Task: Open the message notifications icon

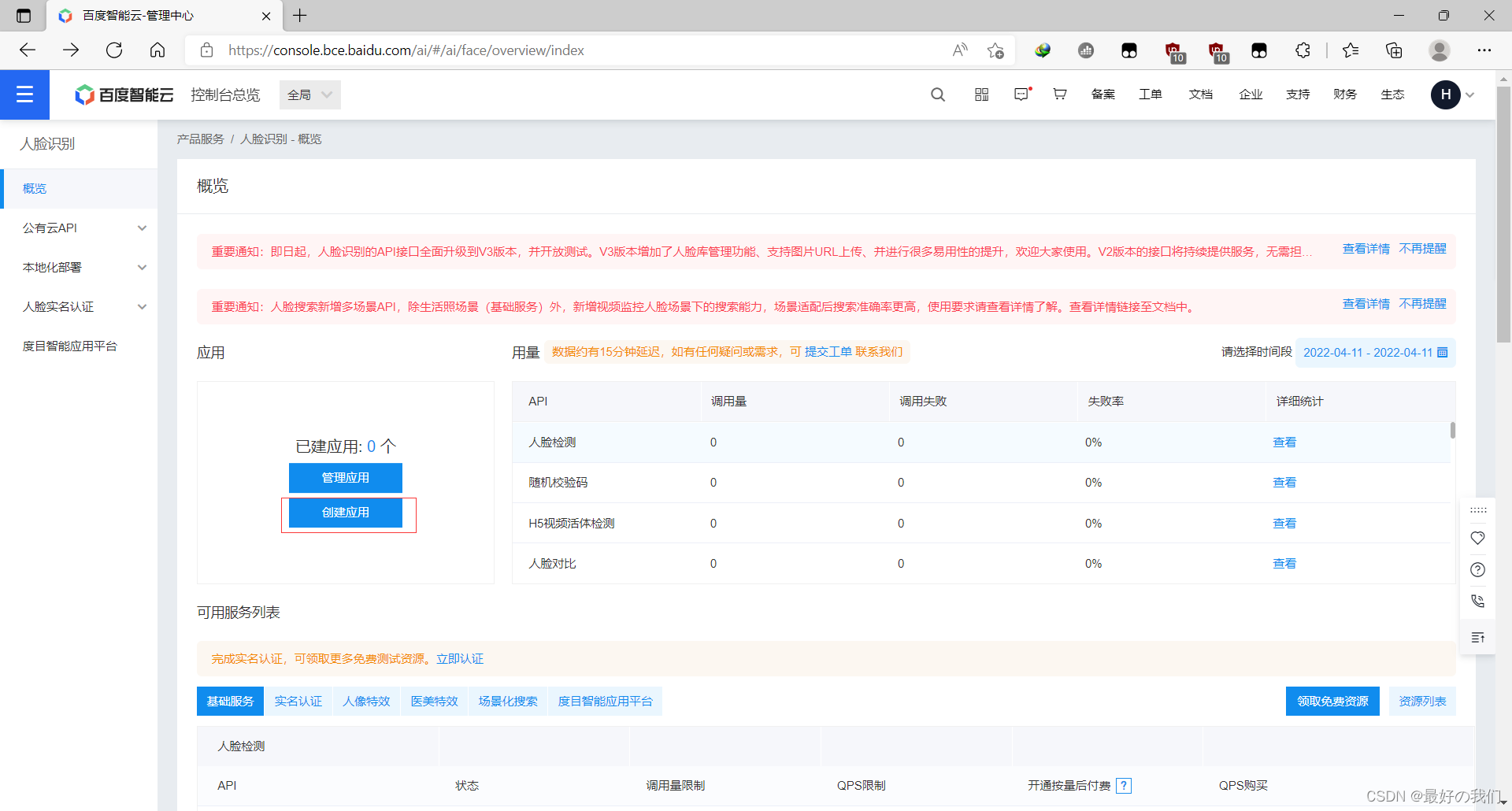Action: [x=1022, y=94]
